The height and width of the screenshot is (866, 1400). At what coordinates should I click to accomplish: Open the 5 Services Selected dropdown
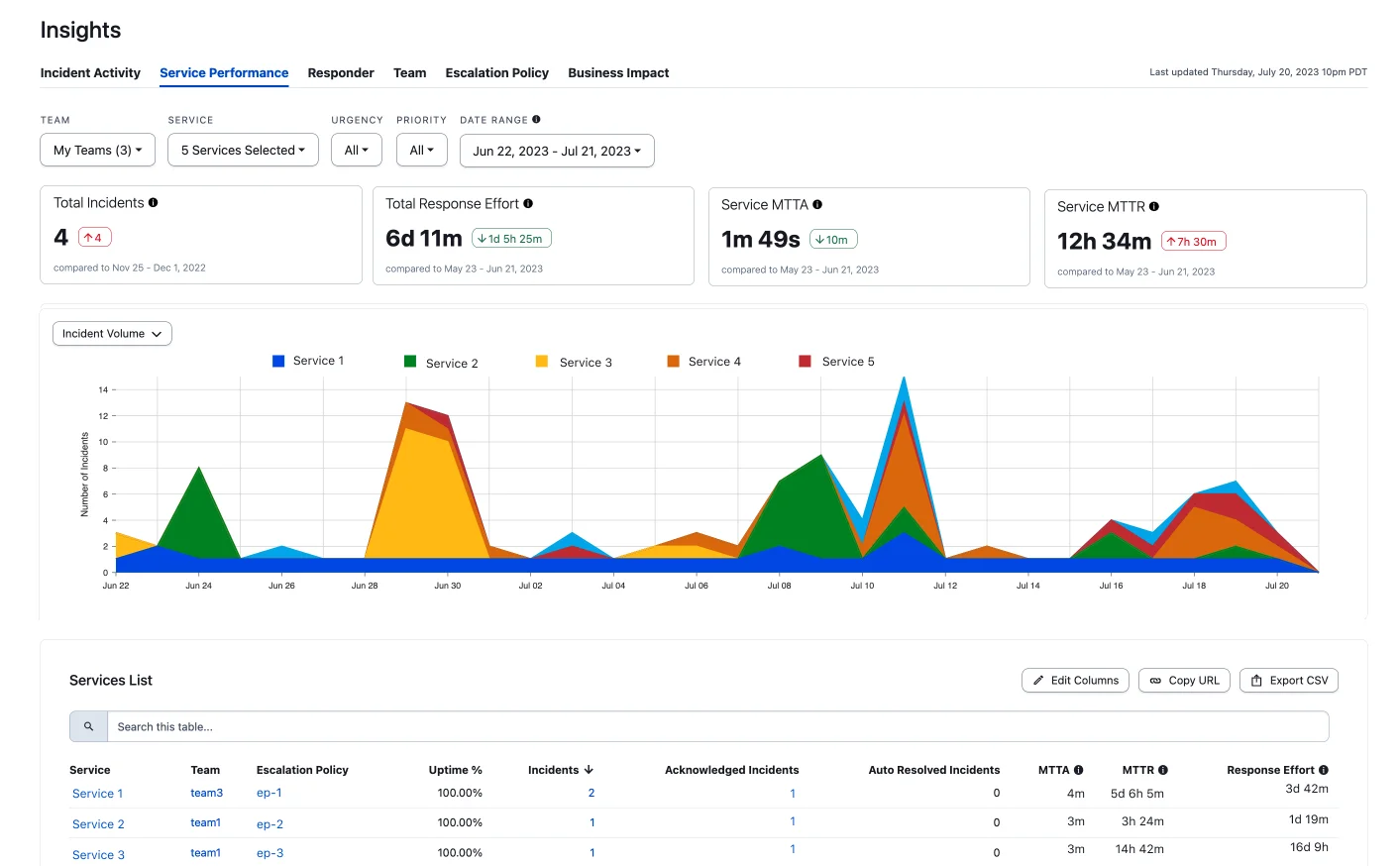coord(243,150)
